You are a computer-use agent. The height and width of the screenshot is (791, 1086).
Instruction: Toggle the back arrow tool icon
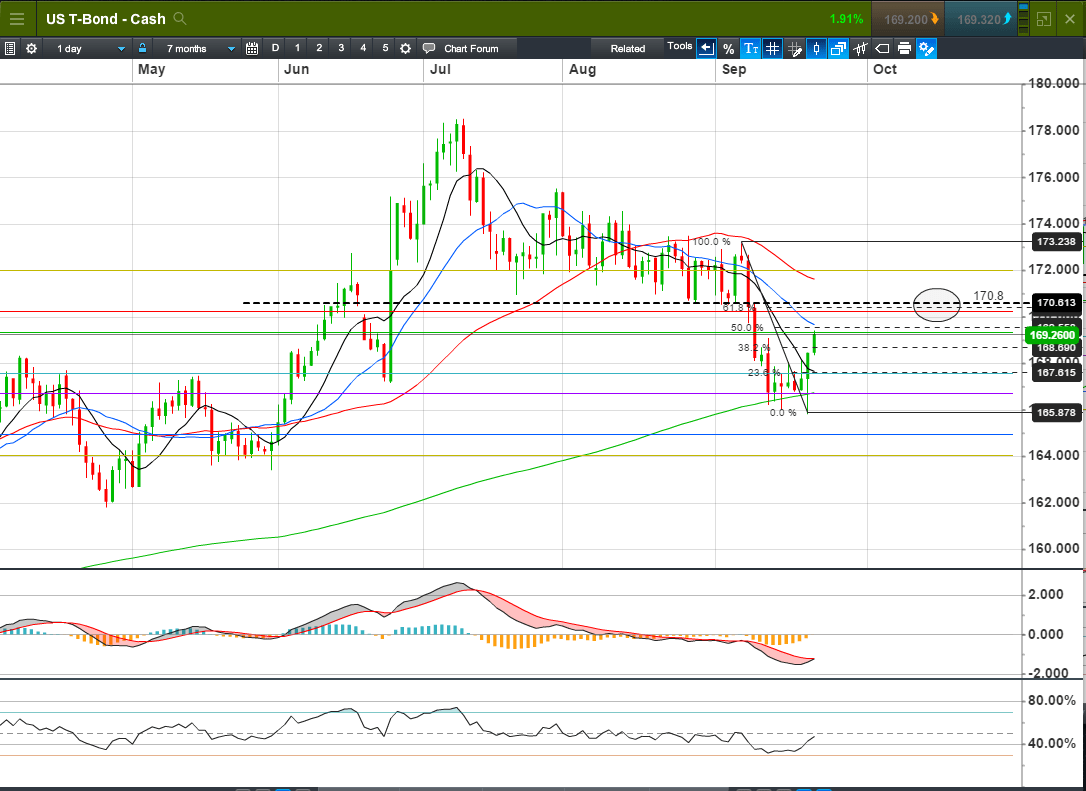coord(706,48)
